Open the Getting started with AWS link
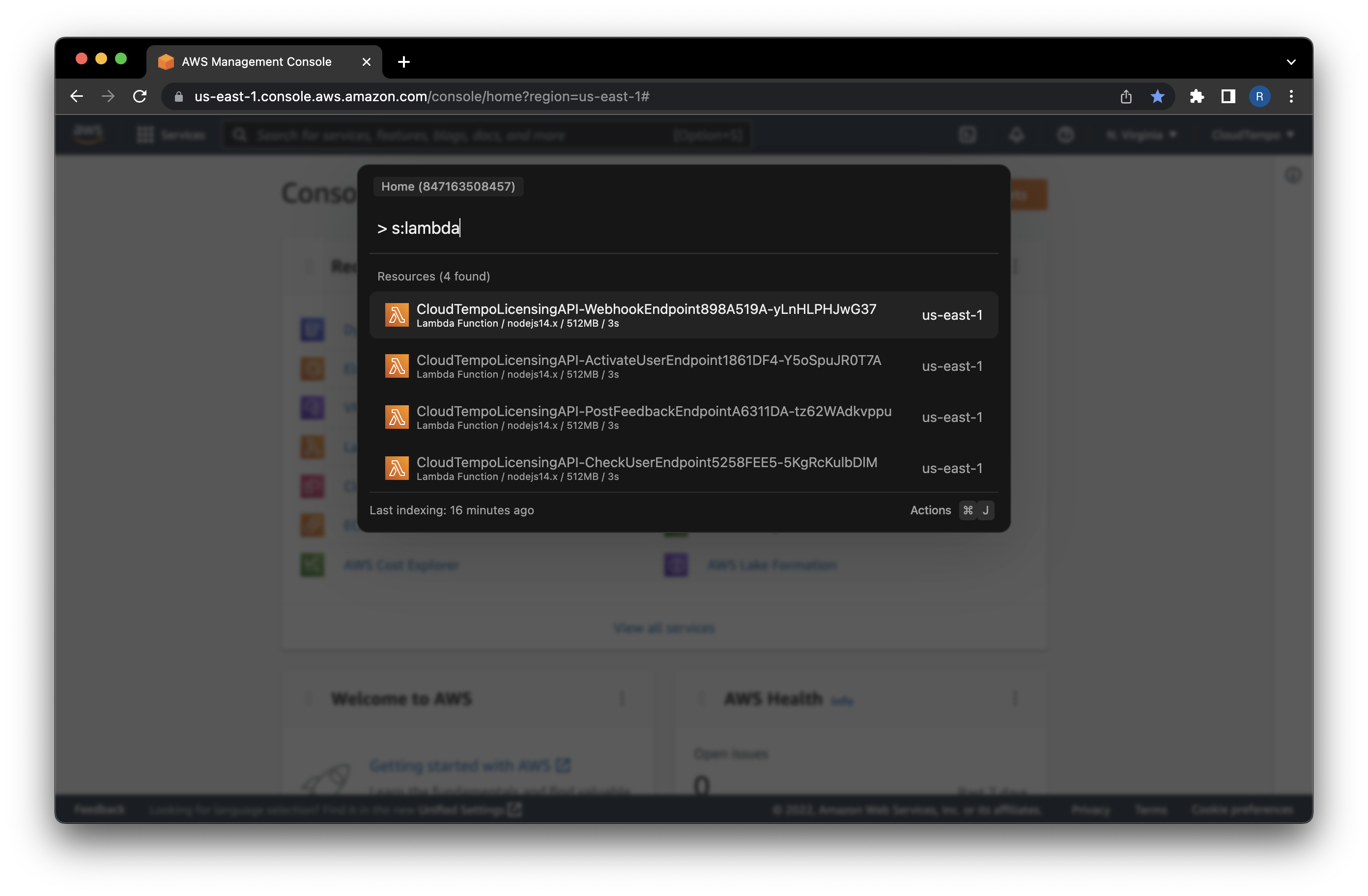Viewport: 1368px width, 896px height. [470, 765]
